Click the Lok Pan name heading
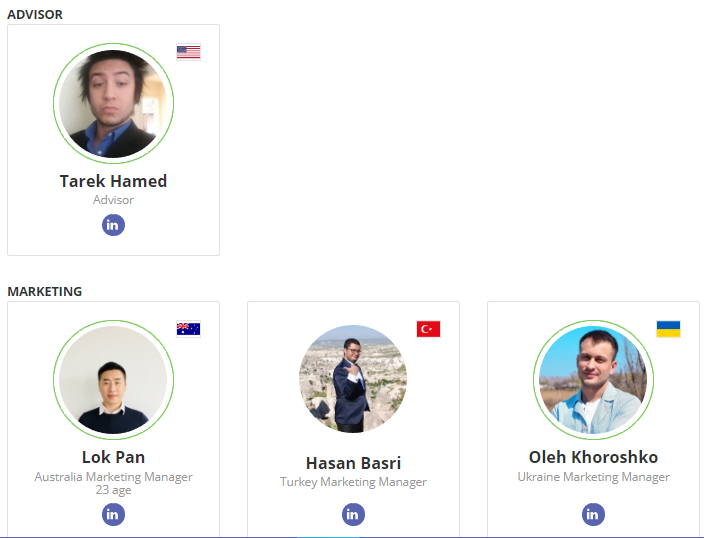The width and height of the screenshot is (704, 538). [x=113, y=457]
